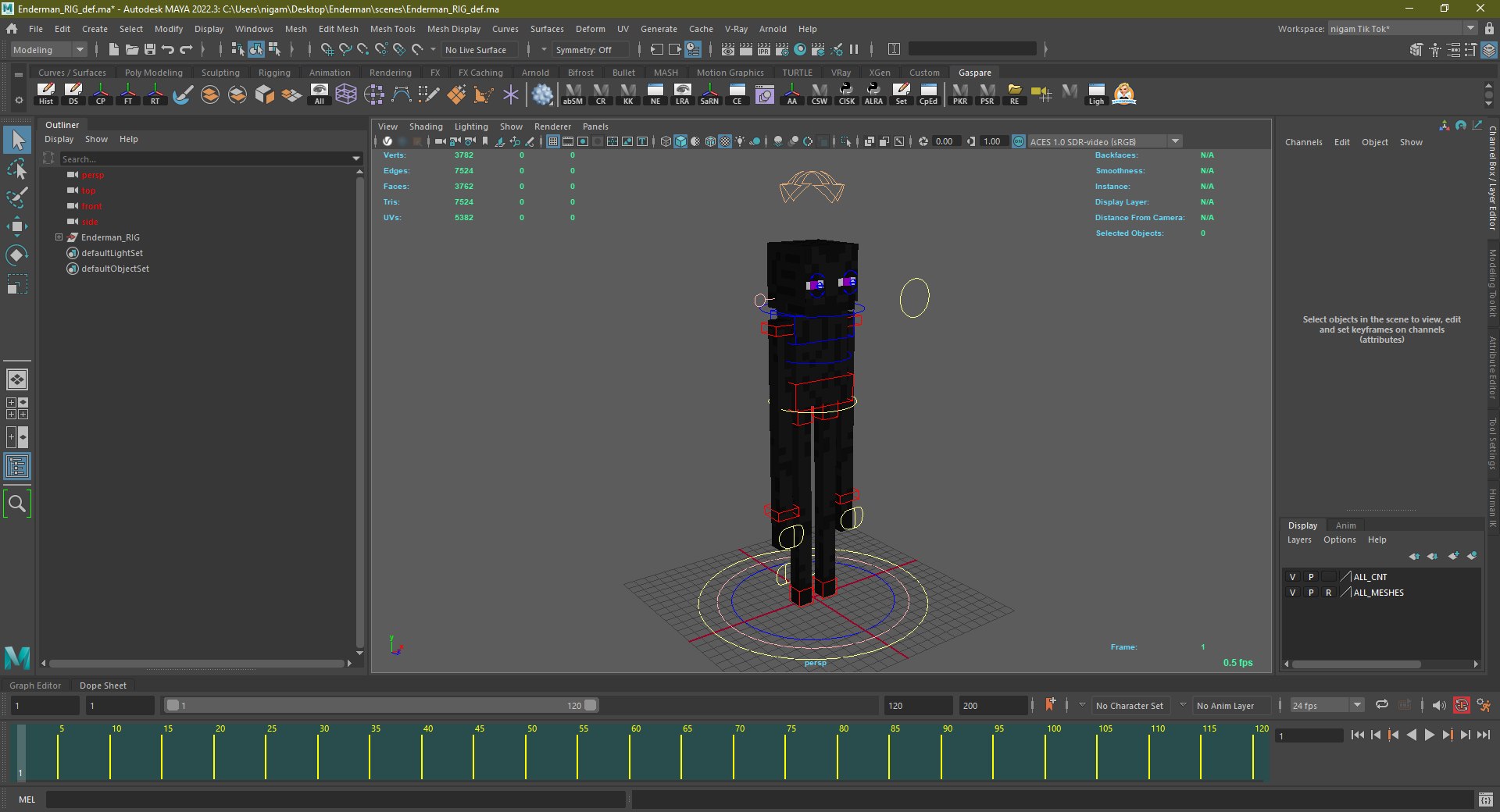This screenshot has height=812, width=1500.
Task: Click the Set Key icon near the range slider
Action: click(1051, 705)
